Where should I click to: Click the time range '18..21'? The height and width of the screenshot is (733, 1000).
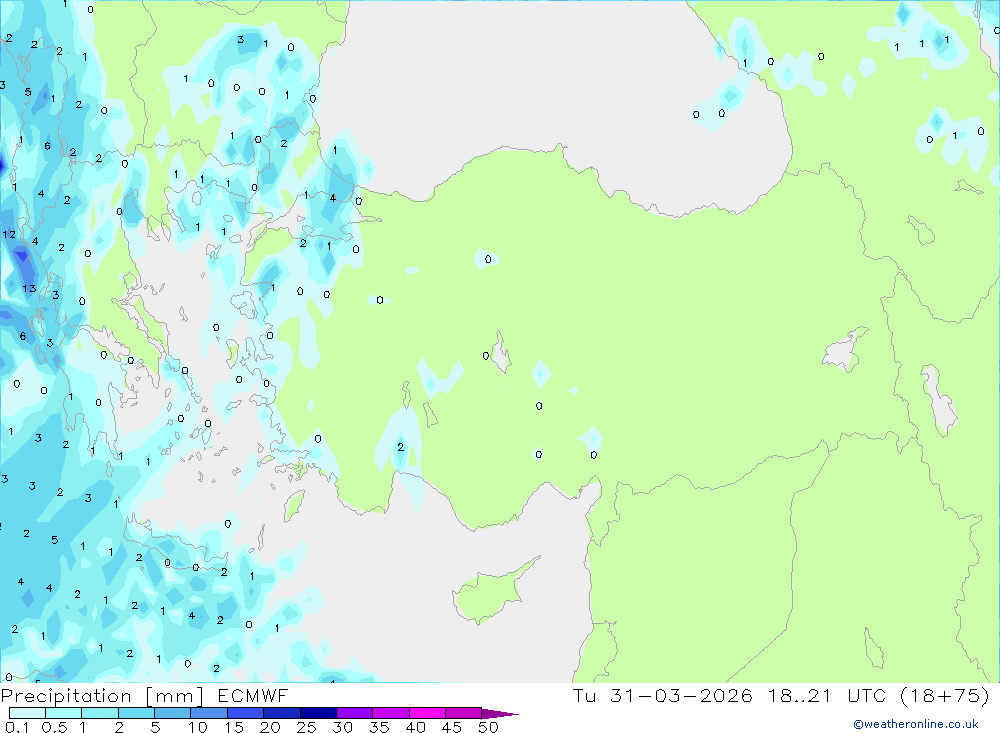click(800, 695)
